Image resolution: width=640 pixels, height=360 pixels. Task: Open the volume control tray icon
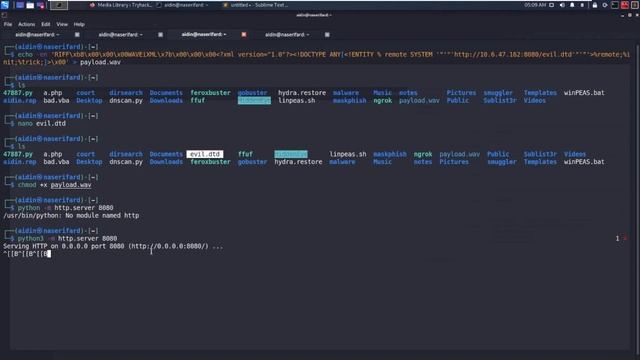click(562, 5)
